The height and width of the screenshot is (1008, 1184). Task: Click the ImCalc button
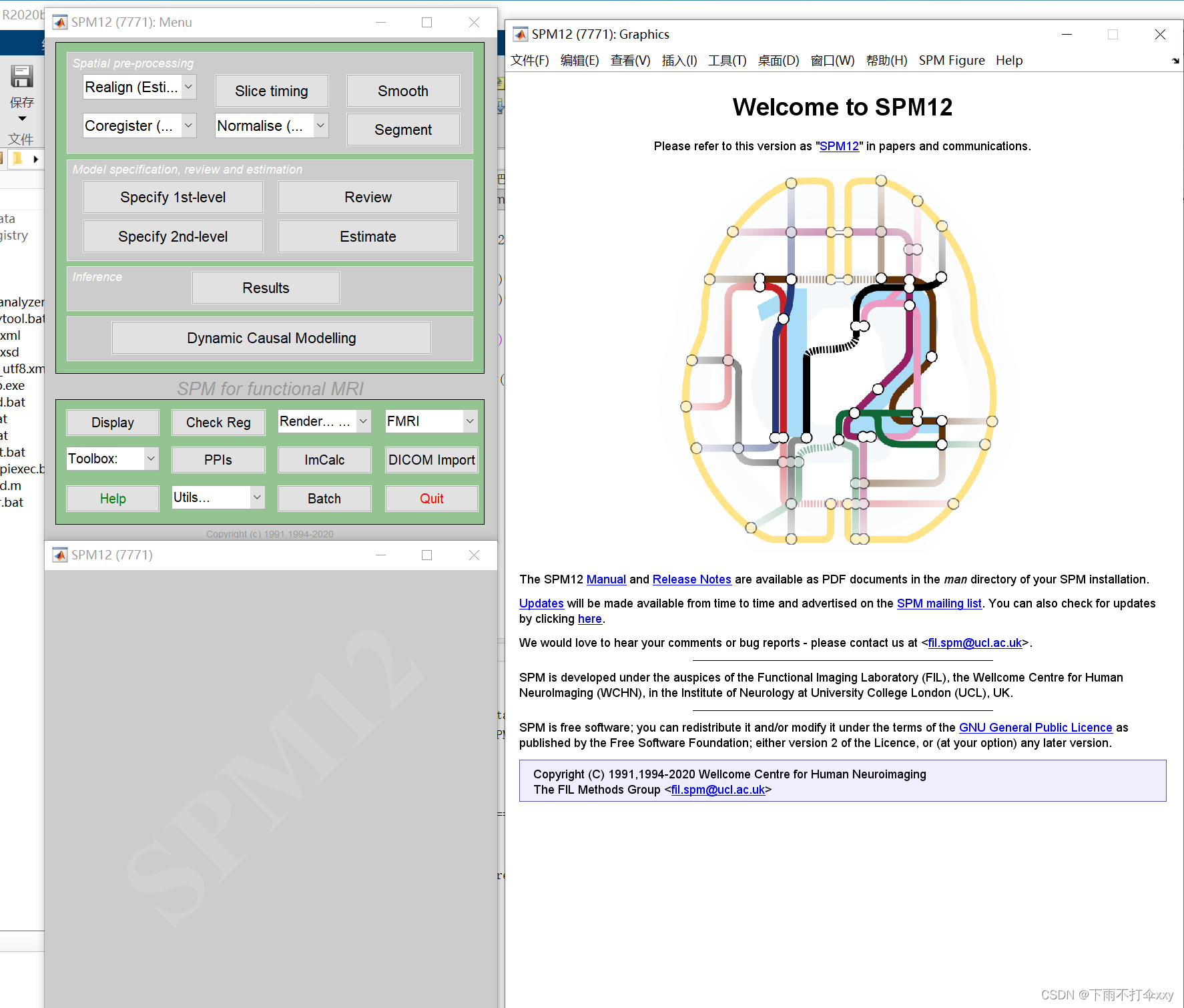[x=324, y=460]
